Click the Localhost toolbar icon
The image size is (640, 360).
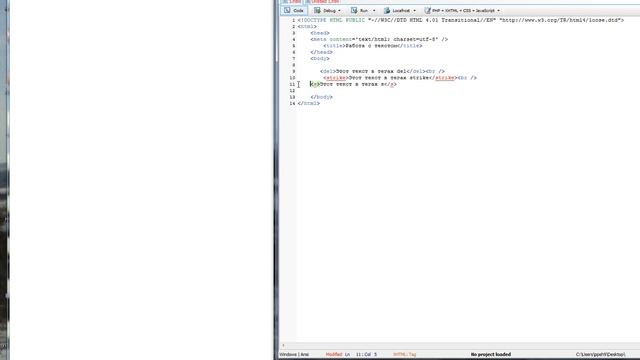pyautogui.click(x=387, y=10)
